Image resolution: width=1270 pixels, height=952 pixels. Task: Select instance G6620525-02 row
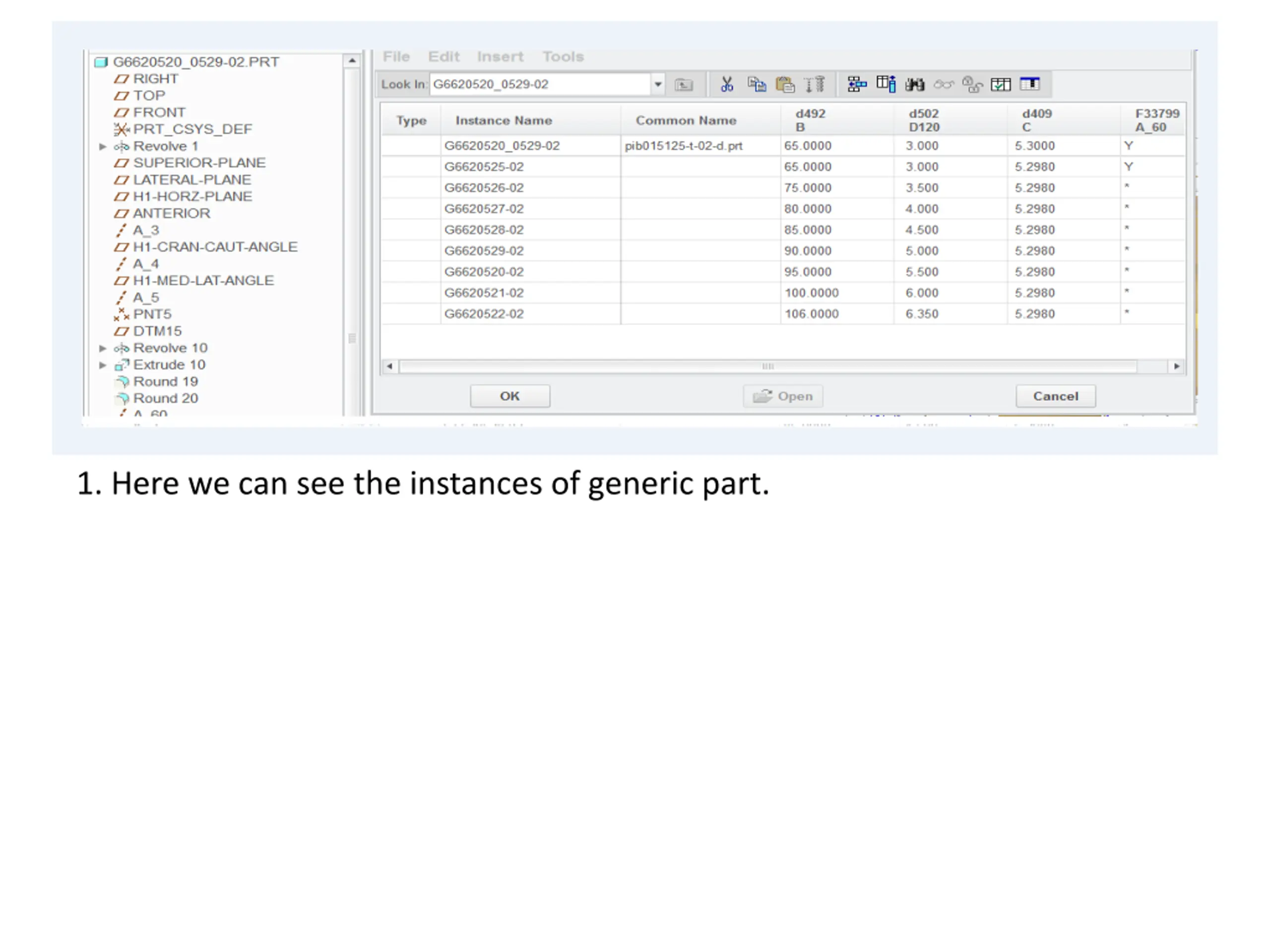[x=784, y=167]
